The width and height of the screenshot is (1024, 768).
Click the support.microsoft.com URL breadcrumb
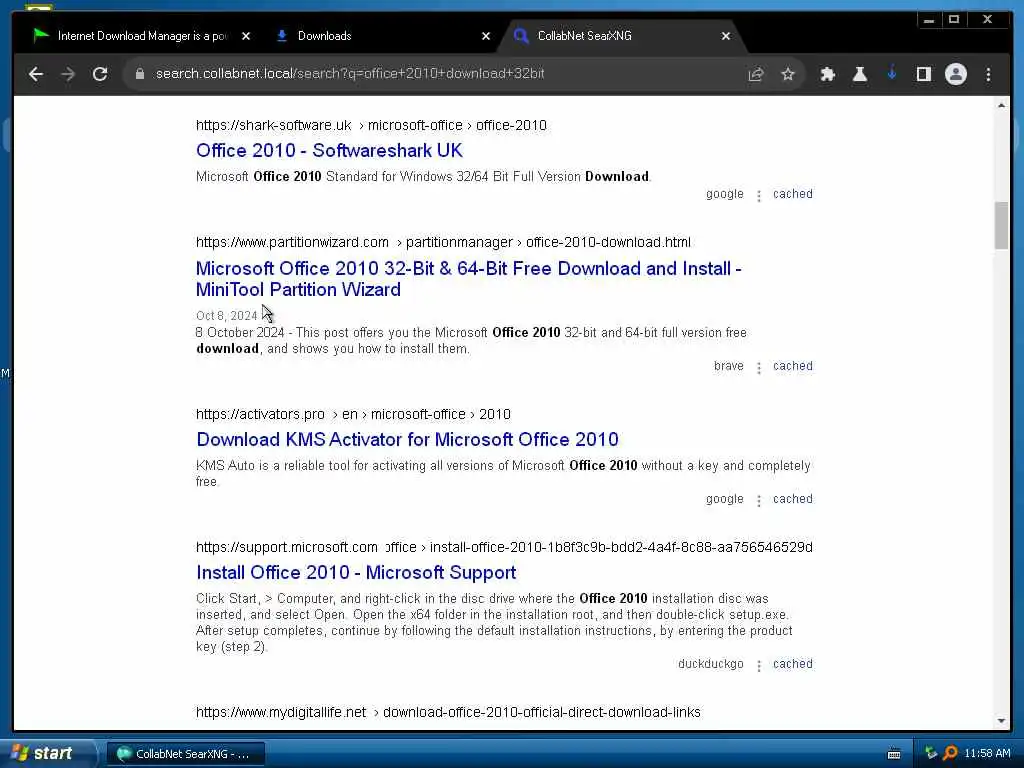coord(504,547)
